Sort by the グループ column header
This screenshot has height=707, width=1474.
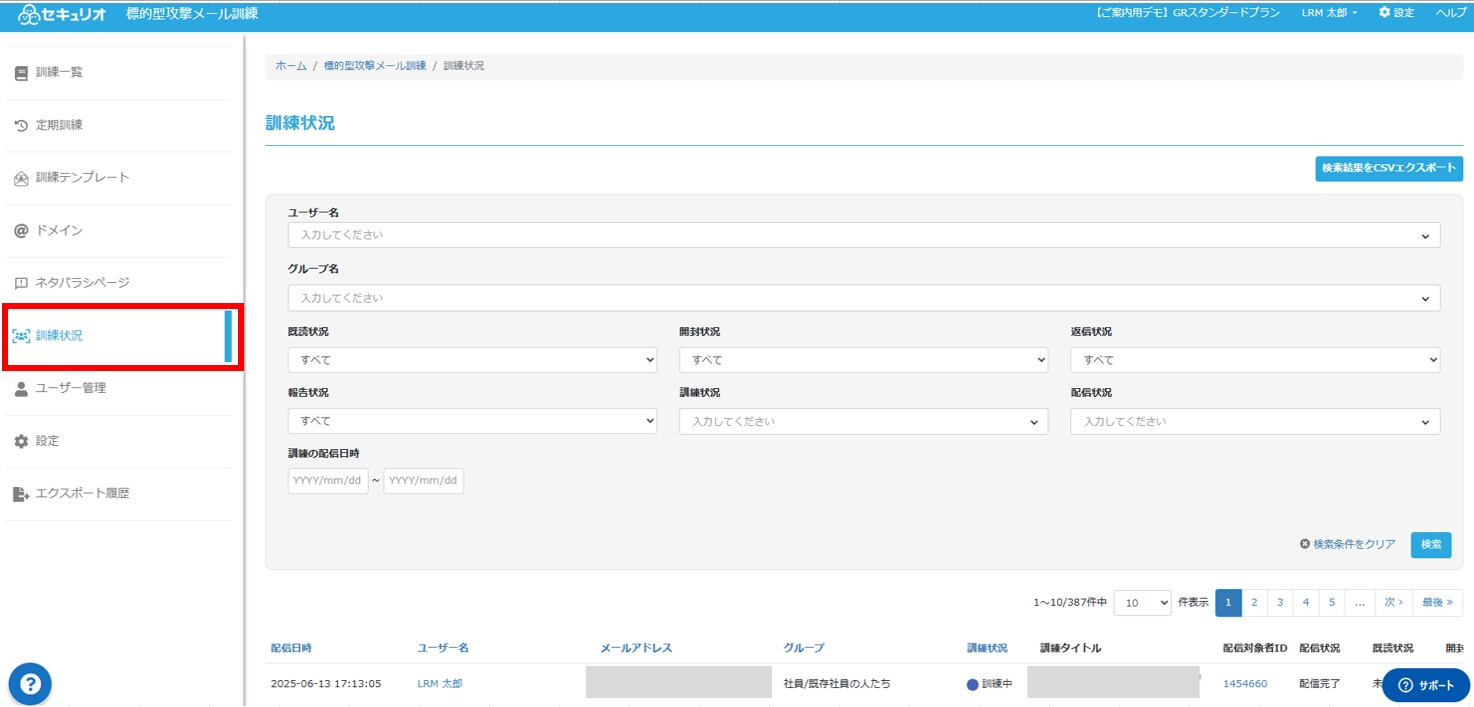804,648
